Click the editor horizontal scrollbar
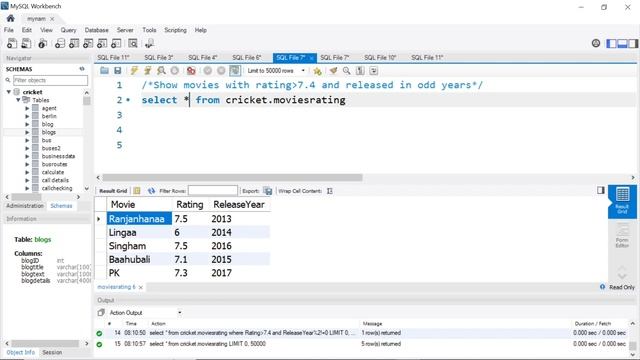This screenshot has width=640, height=360. click(x=232, y=178)
